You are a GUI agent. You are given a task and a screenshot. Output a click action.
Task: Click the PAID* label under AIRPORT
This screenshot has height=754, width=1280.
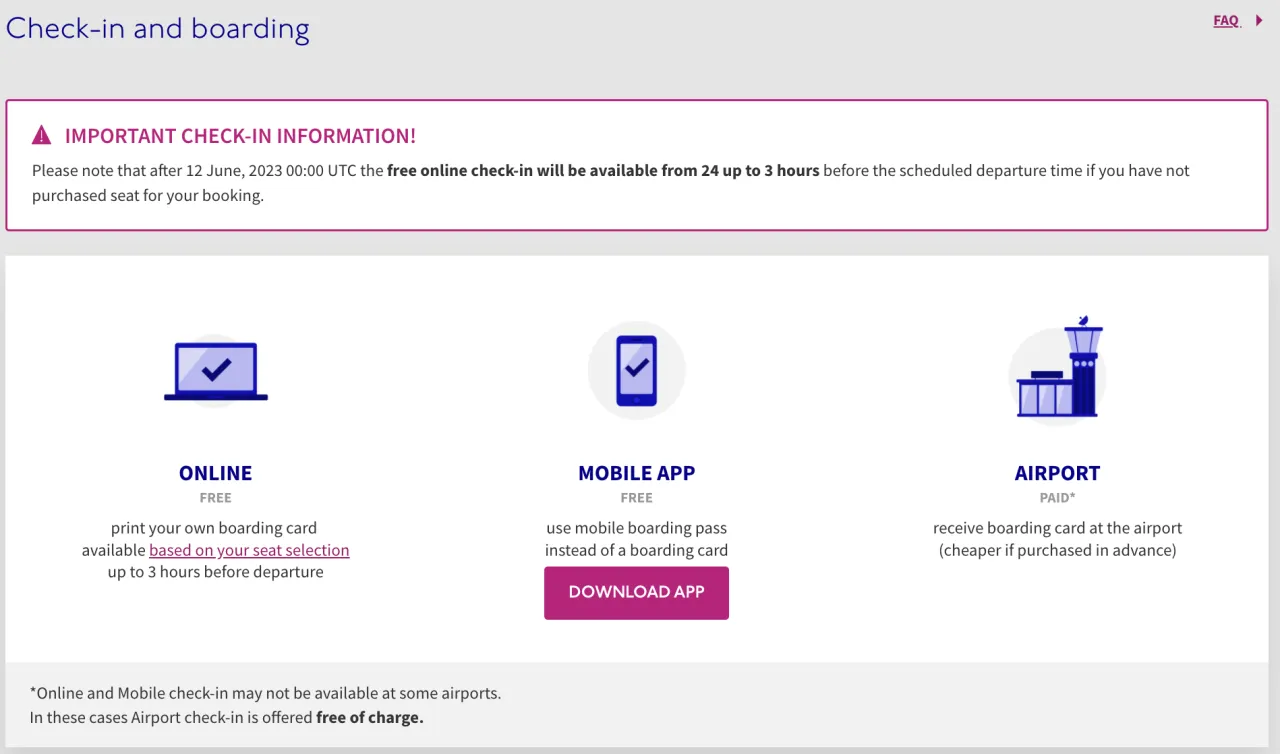pos(1057,497)
